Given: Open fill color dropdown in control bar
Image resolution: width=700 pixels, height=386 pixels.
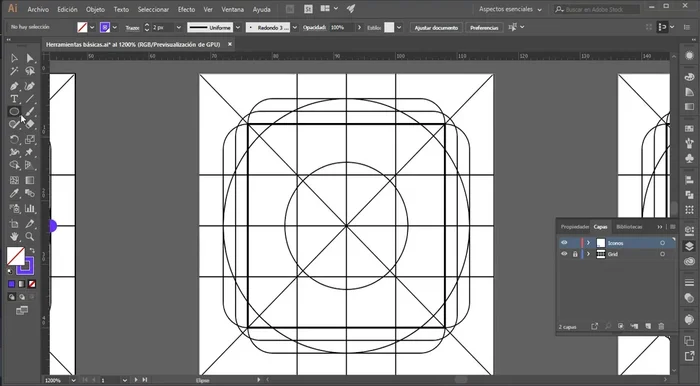Looking at the screenshot, I should pos(92,27).
